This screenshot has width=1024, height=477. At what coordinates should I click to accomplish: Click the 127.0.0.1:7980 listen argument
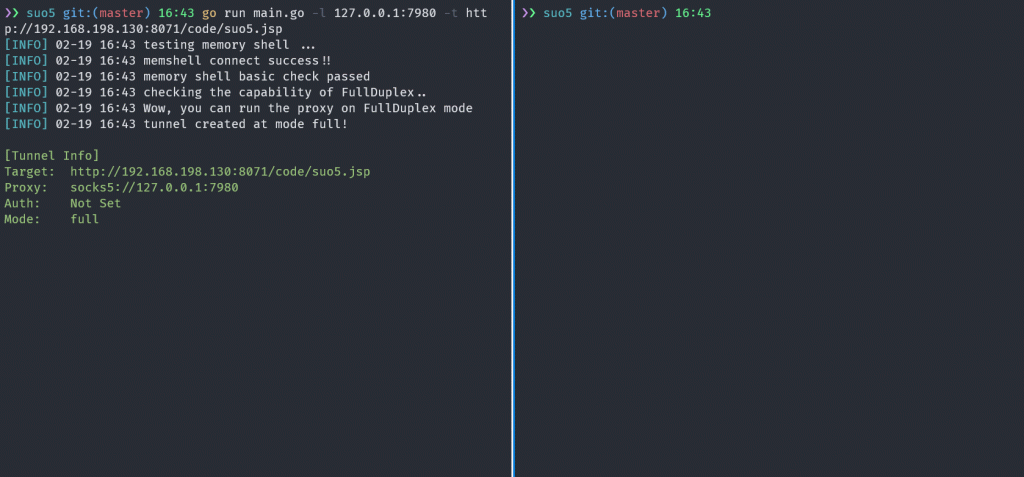tap(385, 13)
